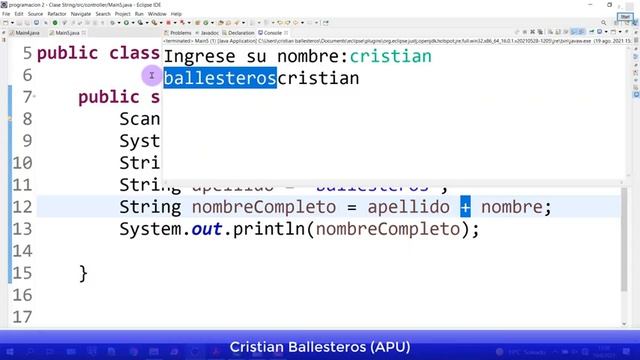Switch to the Problems view tab
The image size is (640, 360).
click(x=178, y=33)
